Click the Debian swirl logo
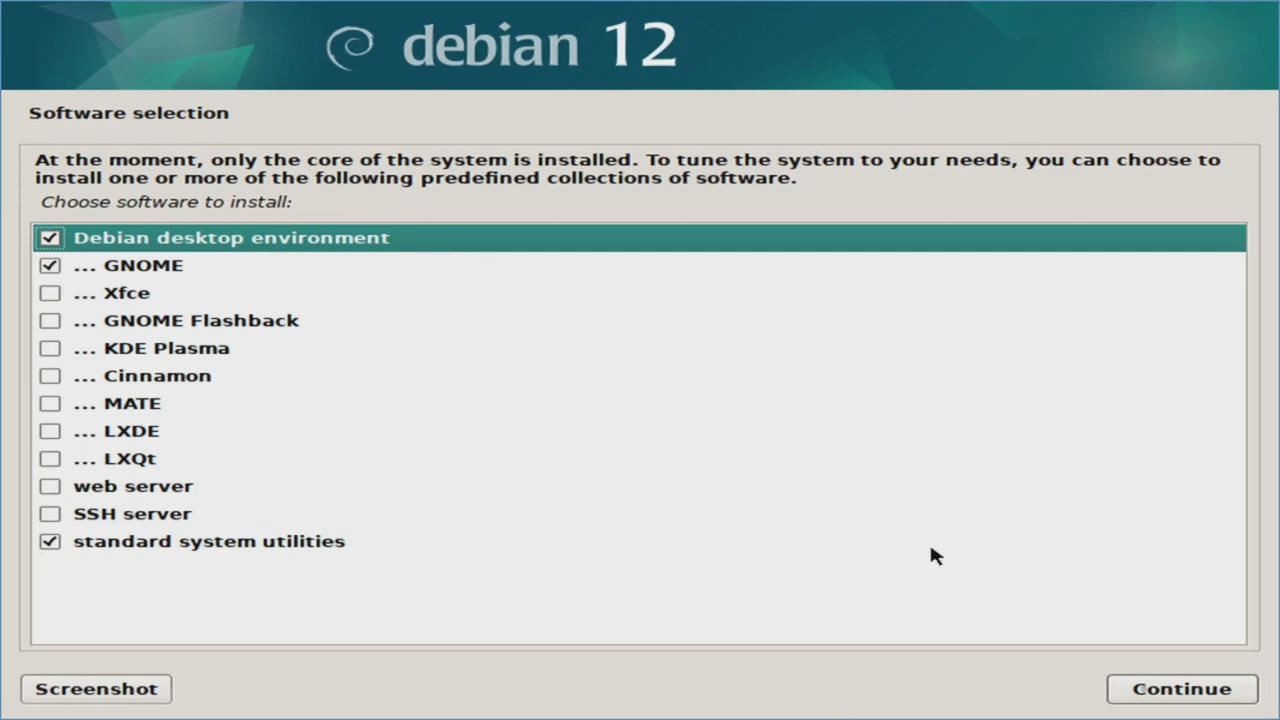This screenshot has width=1280, height=720. 350,47
